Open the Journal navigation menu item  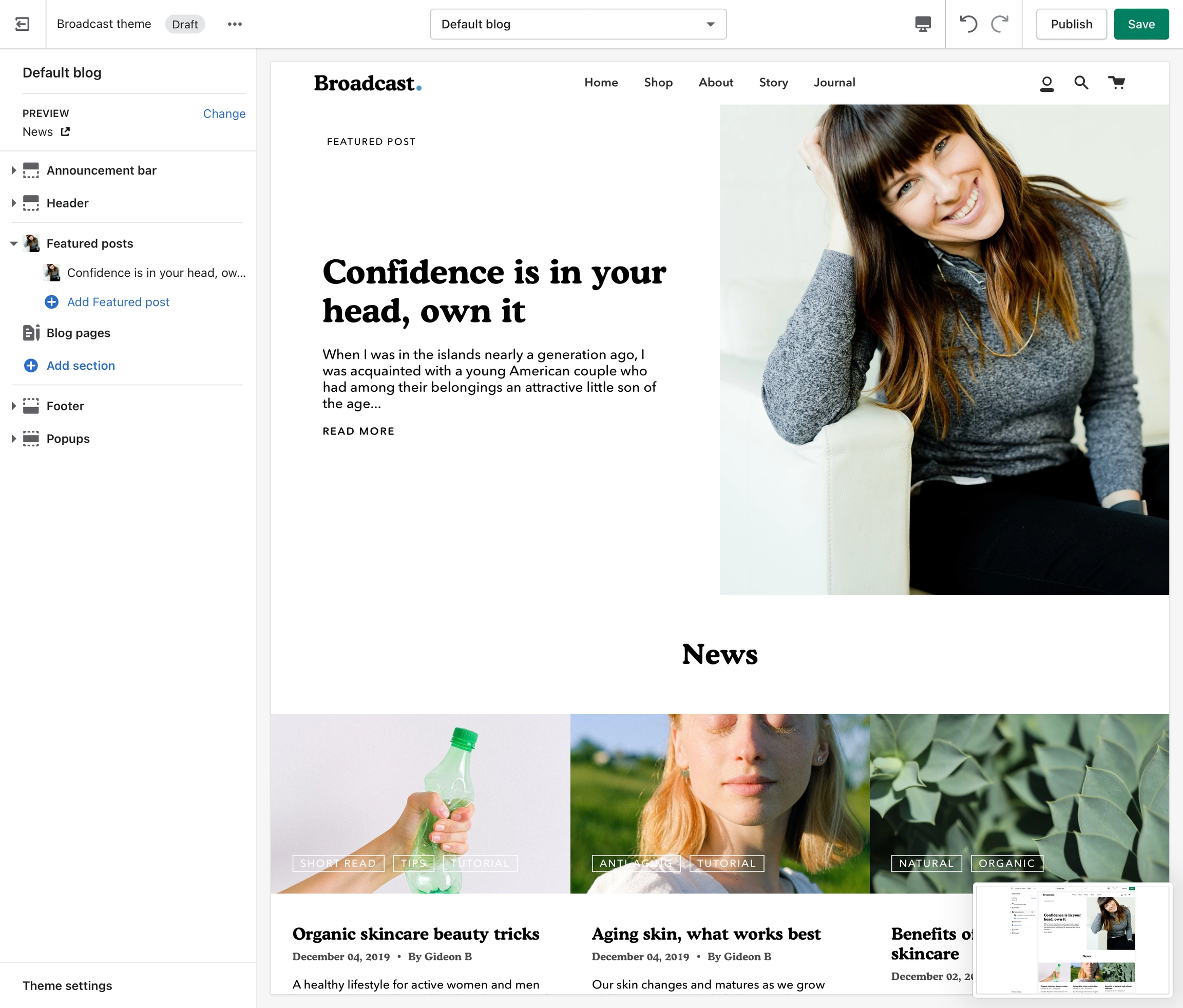pyautogui.click(x=834, y=82)
